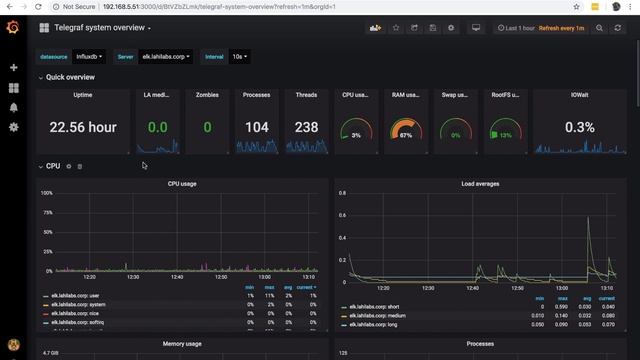The image size is (640, 360).
Task: Toggle elk.lahilabs.corp: softirq series in legend
Action: (x=78, y=322)
